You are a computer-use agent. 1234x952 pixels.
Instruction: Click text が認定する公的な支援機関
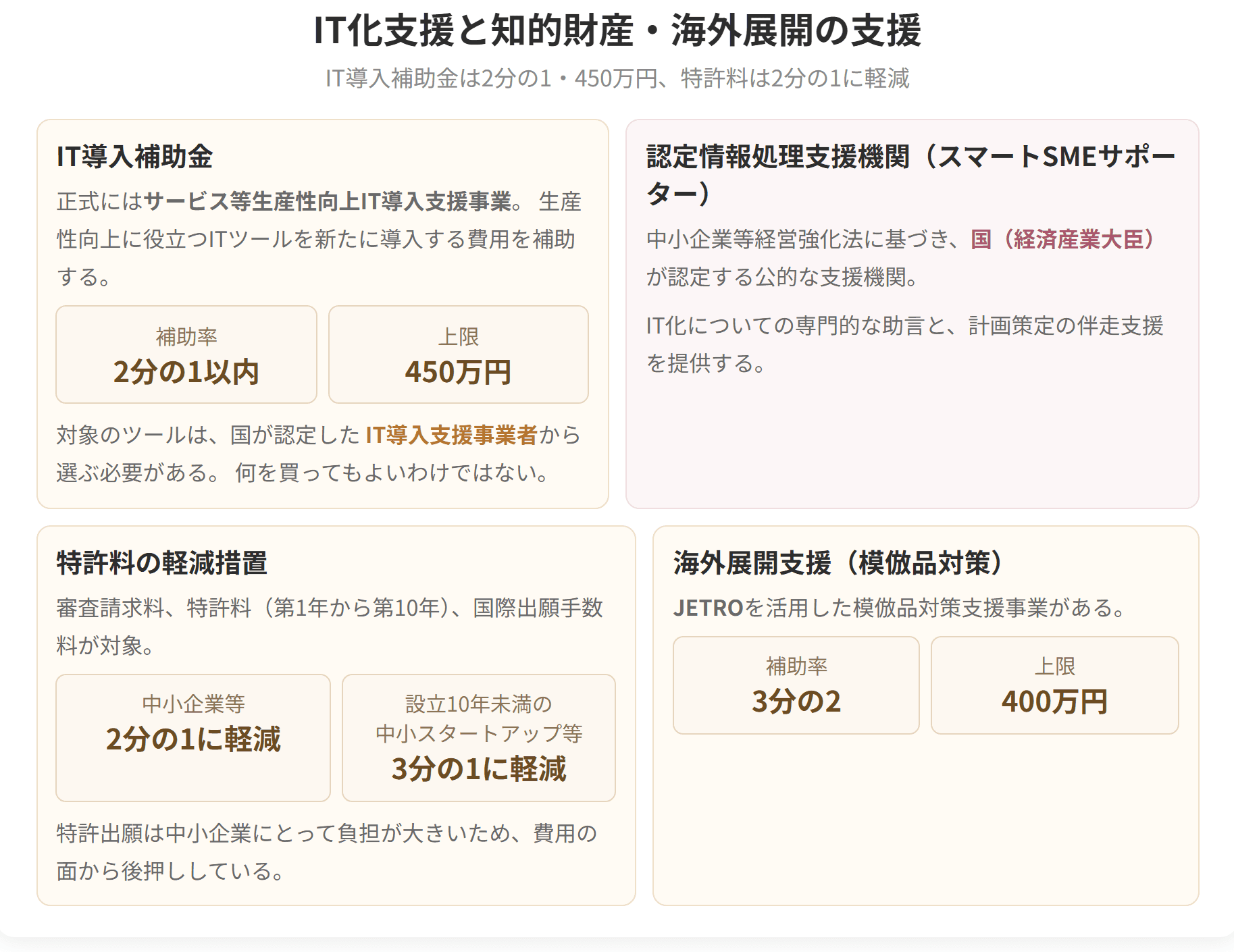tap(781, 277)
